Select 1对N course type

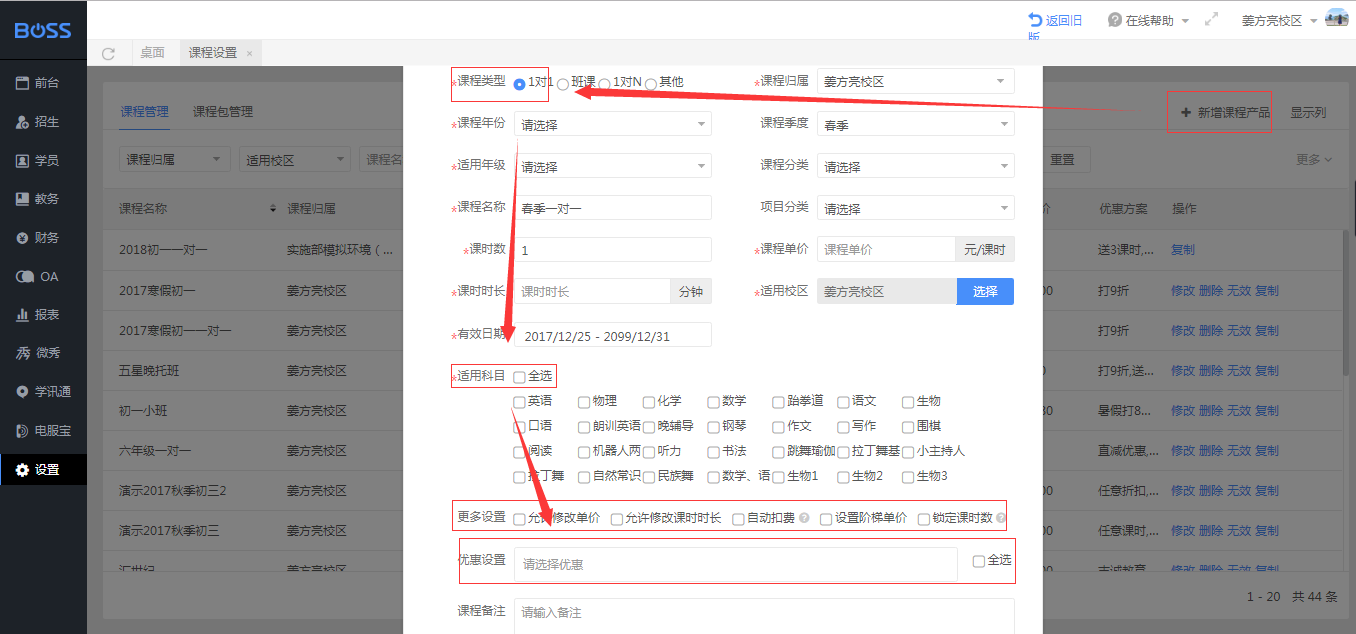[x=604, y=85]
